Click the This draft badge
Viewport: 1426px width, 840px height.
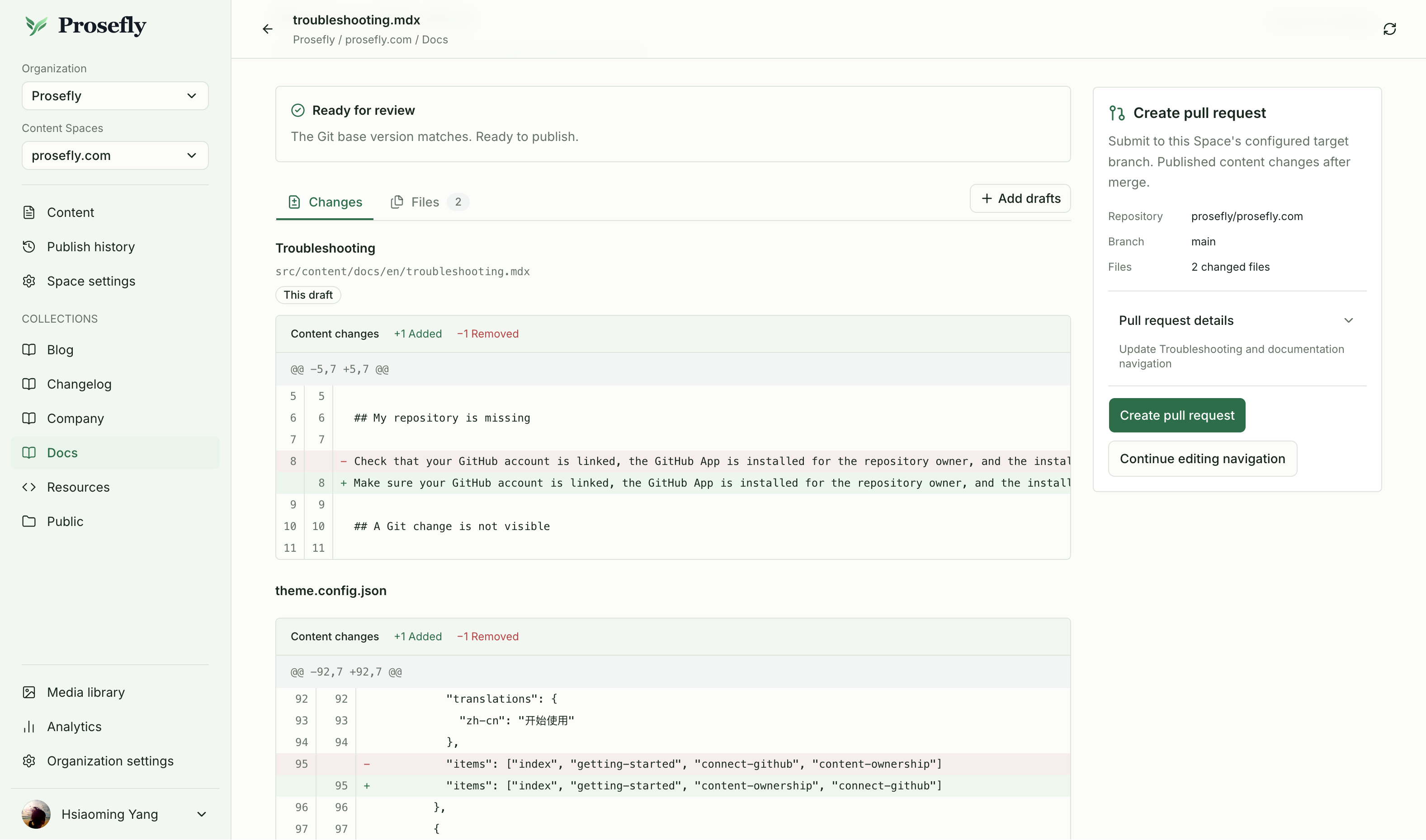pos(308,295)
